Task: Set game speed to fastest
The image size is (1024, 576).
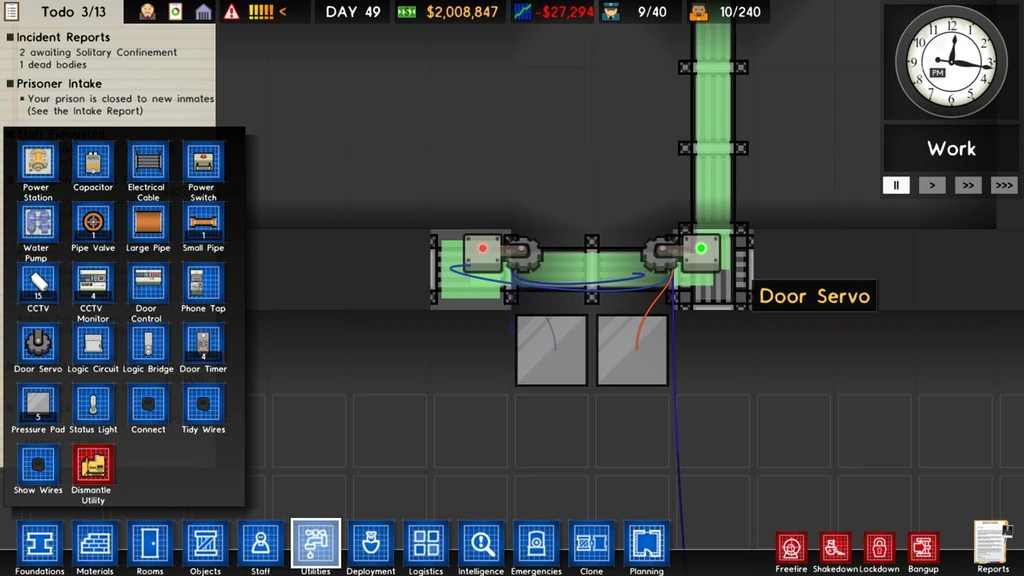Action: pos(1004,185)
